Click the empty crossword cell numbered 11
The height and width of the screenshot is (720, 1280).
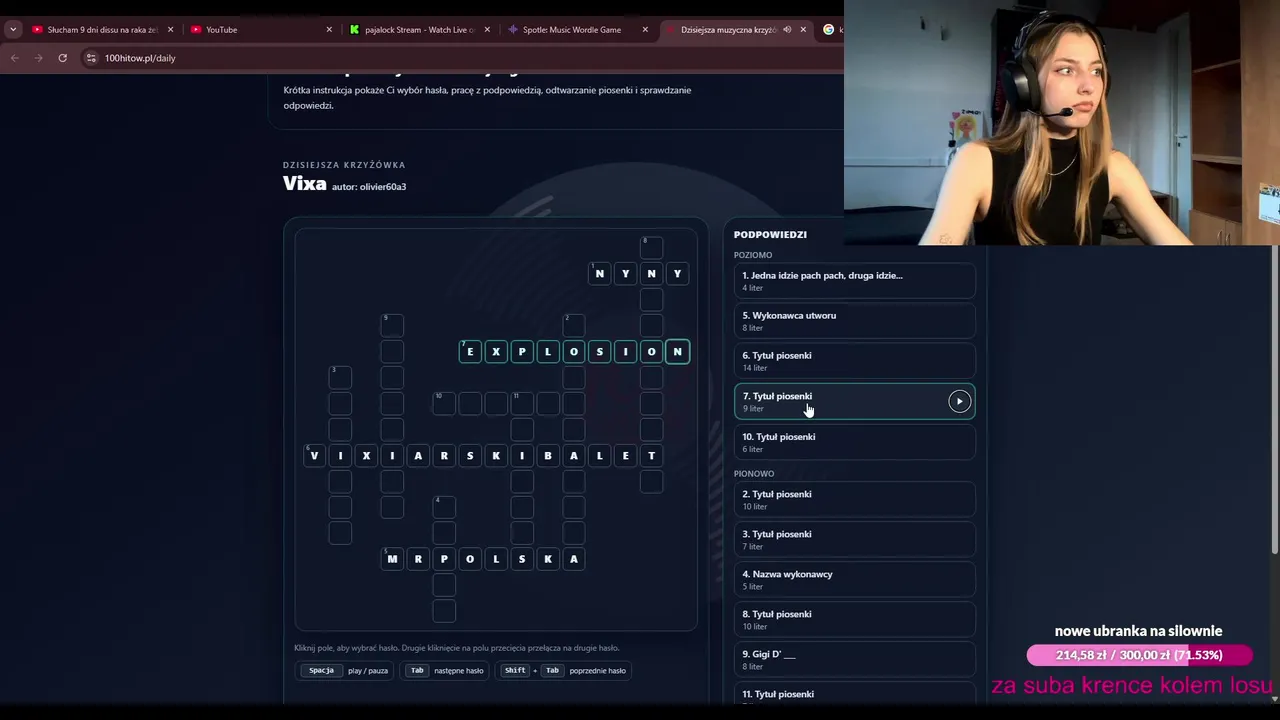tap(522, 403)
